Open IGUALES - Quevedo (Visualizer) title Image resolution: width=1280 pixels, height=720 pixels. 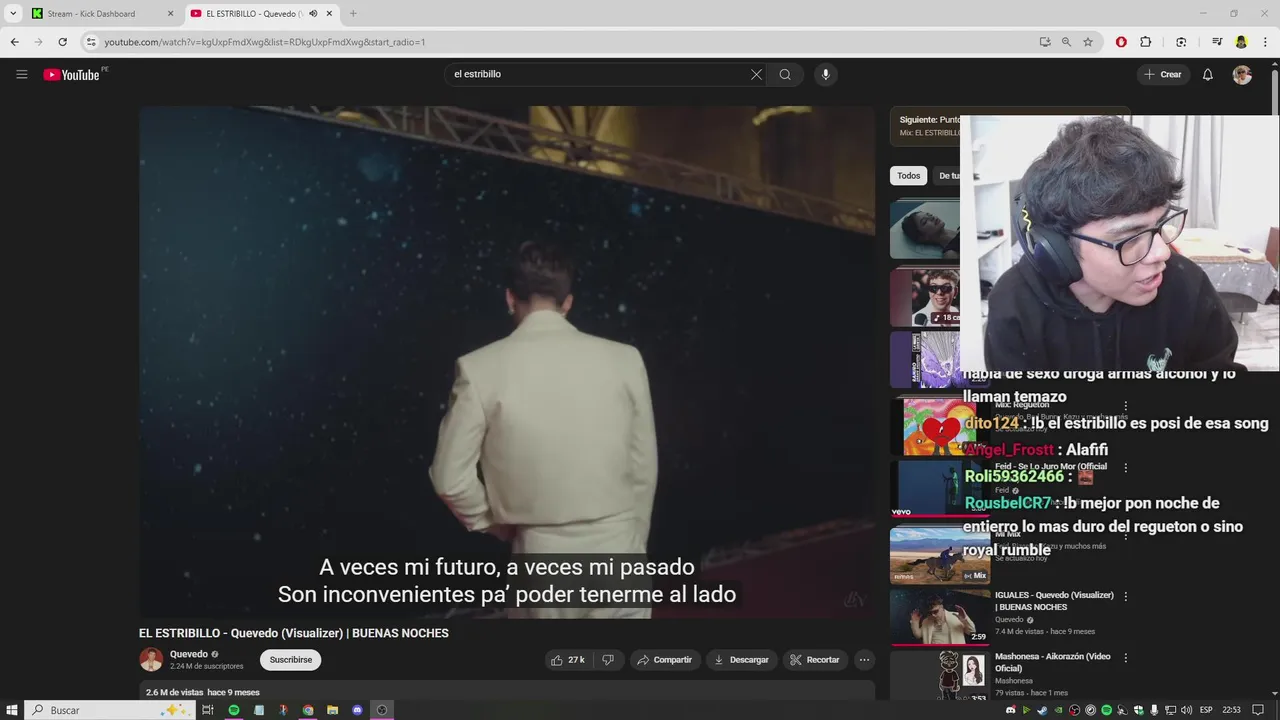[x=1054, y=601]
